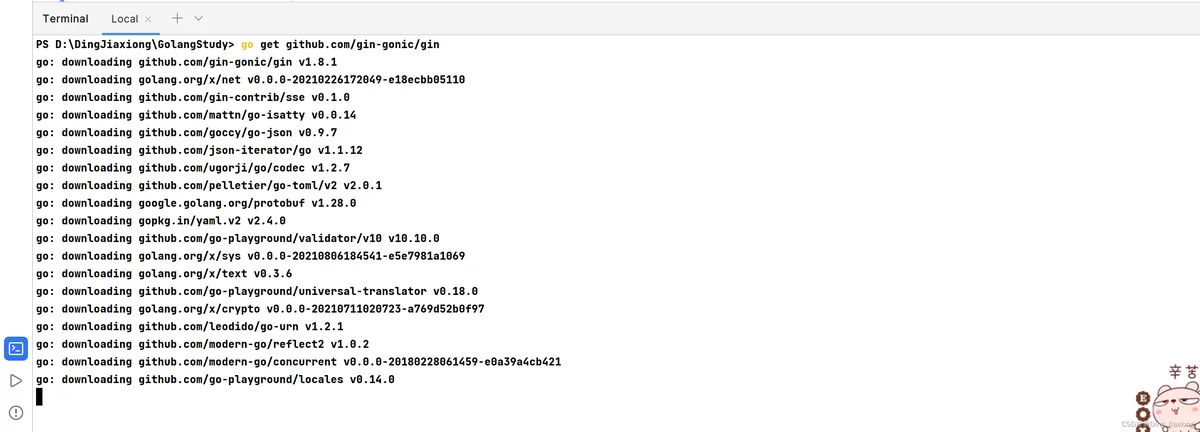Click the go get command line text

pos(340,45)
